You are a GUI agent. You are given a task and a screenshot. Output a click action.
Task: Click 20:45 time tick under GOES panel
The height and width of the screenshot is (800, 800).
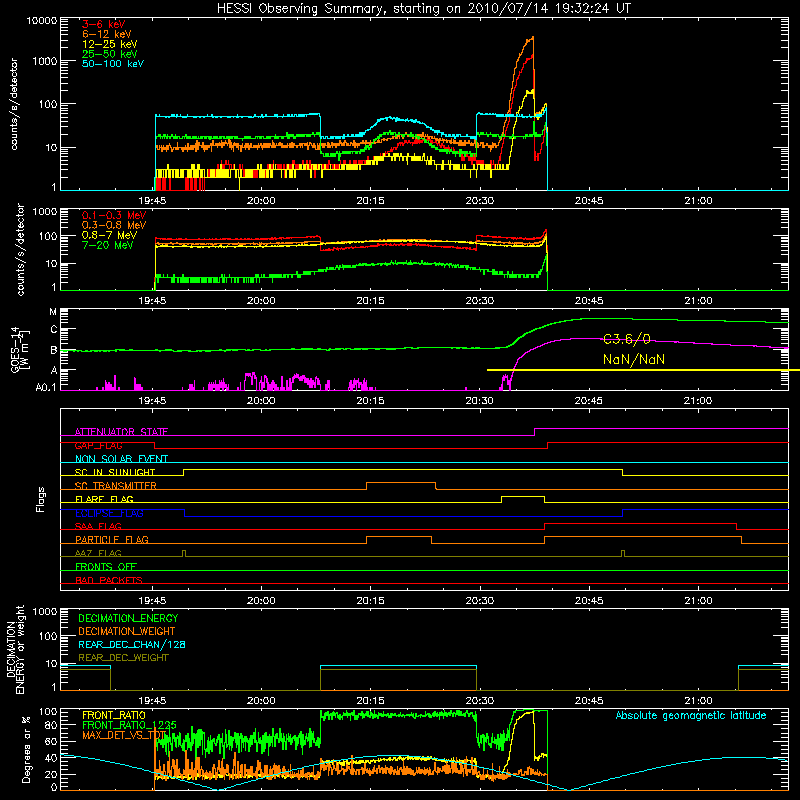[x=589, y=401]
